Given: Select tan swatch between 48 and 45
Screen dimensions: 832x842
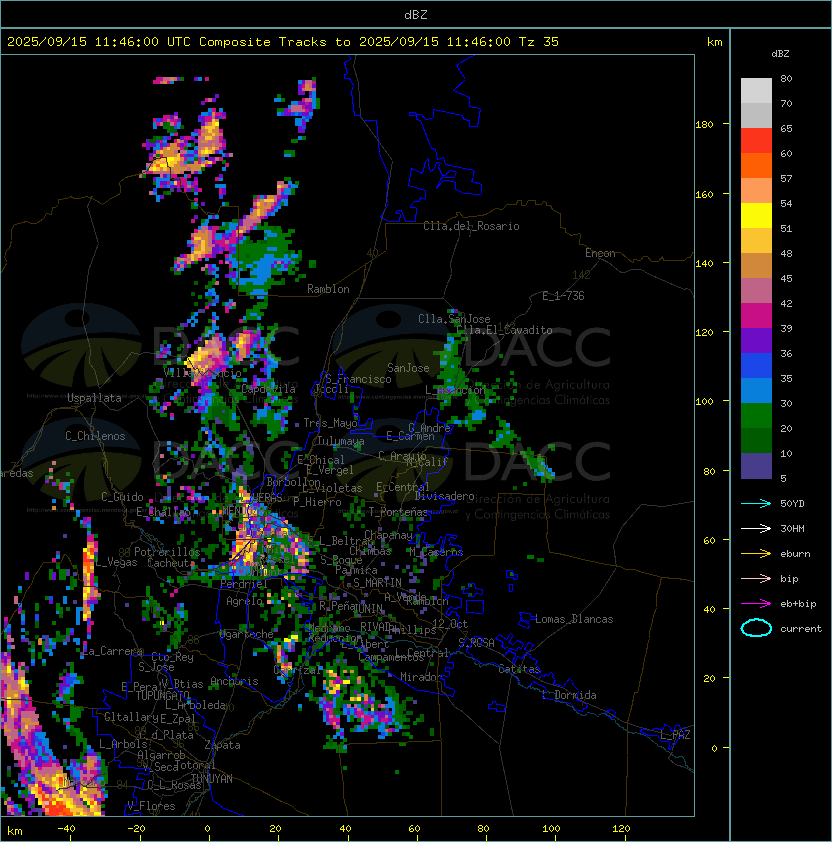Looking at the screenshot, I should (x=756, y=265).
